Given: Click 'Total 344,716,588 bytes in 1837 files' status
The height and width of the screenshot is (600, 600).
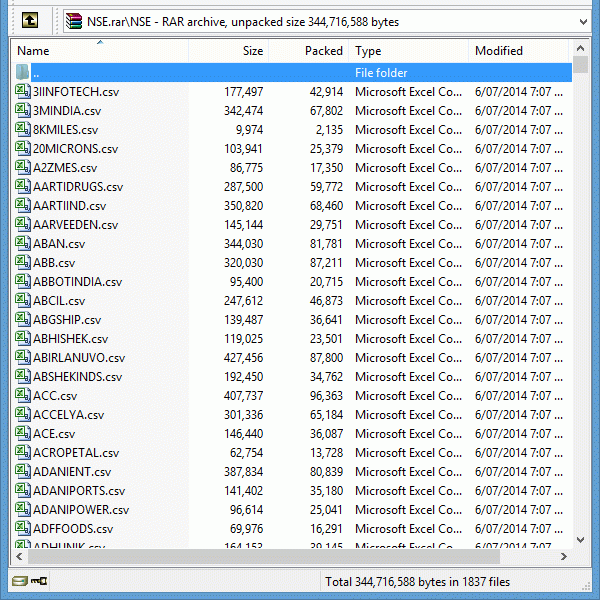Looking at the screenshot, I should [417, 582].
